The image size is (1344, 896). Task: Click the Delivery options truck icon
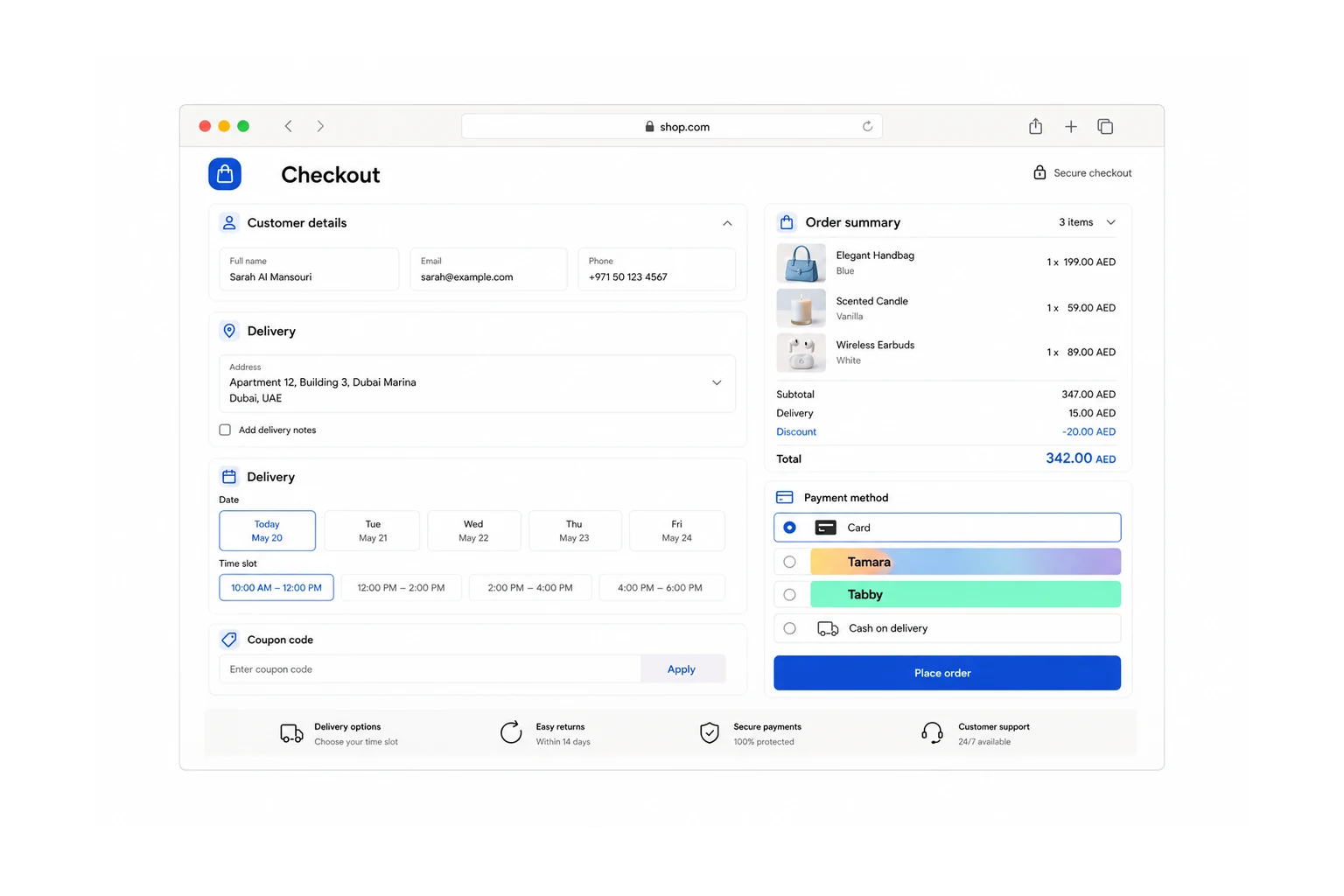(291, 733)
